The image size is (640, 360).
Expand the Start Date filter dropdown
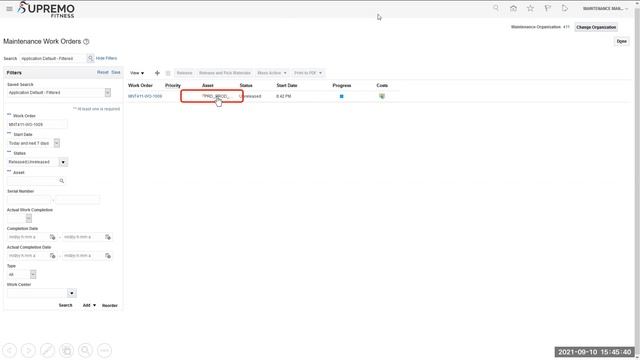pyautogui.click(x=57, y=143)
